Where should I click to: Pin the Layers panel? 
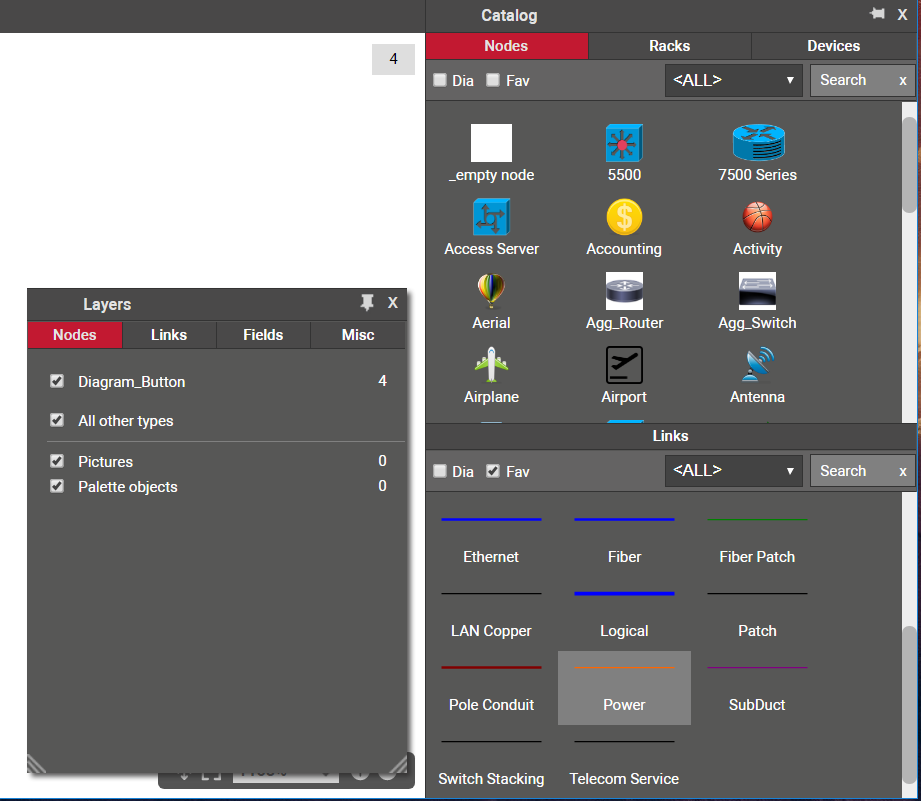[367, 303]
